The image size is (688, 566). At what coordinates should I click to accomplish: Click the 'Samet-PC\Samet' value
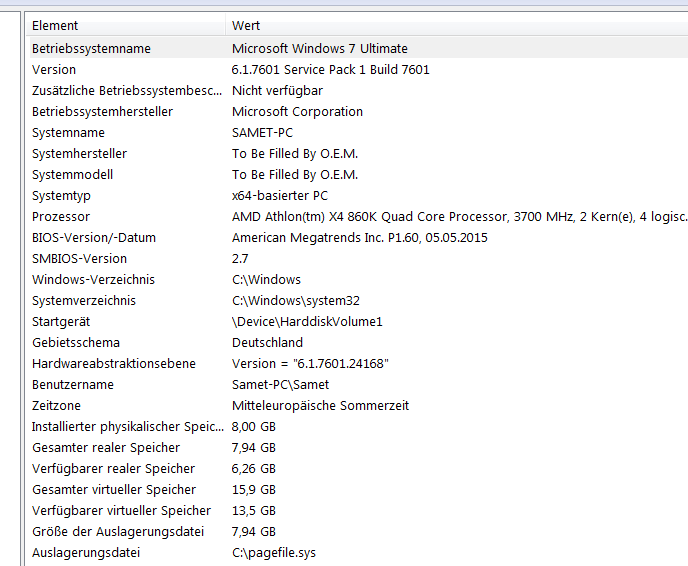pos(280,385)
